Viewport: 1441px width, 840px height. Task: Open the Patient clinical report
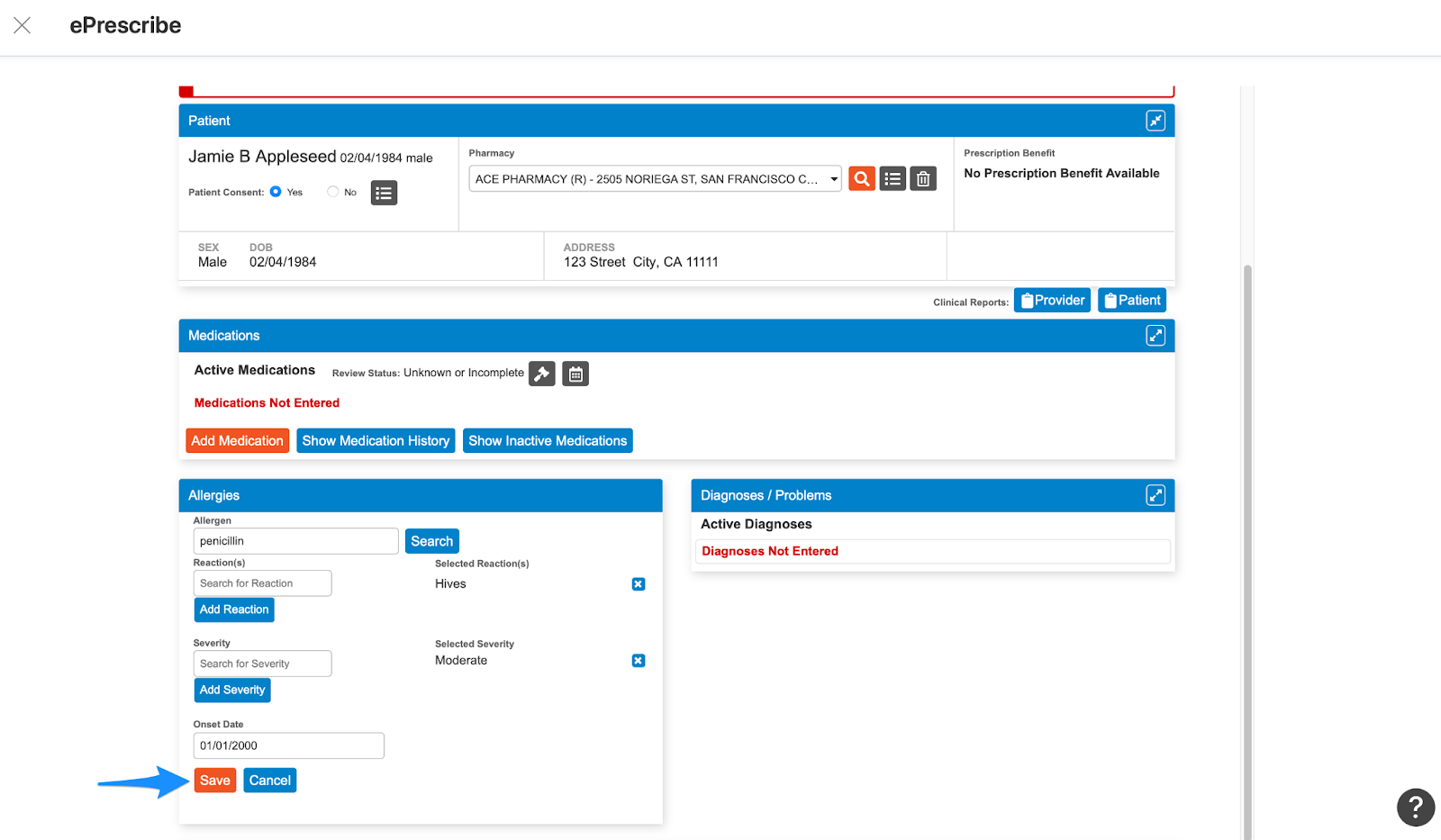pyautogui.click(x=1131, y=299)
